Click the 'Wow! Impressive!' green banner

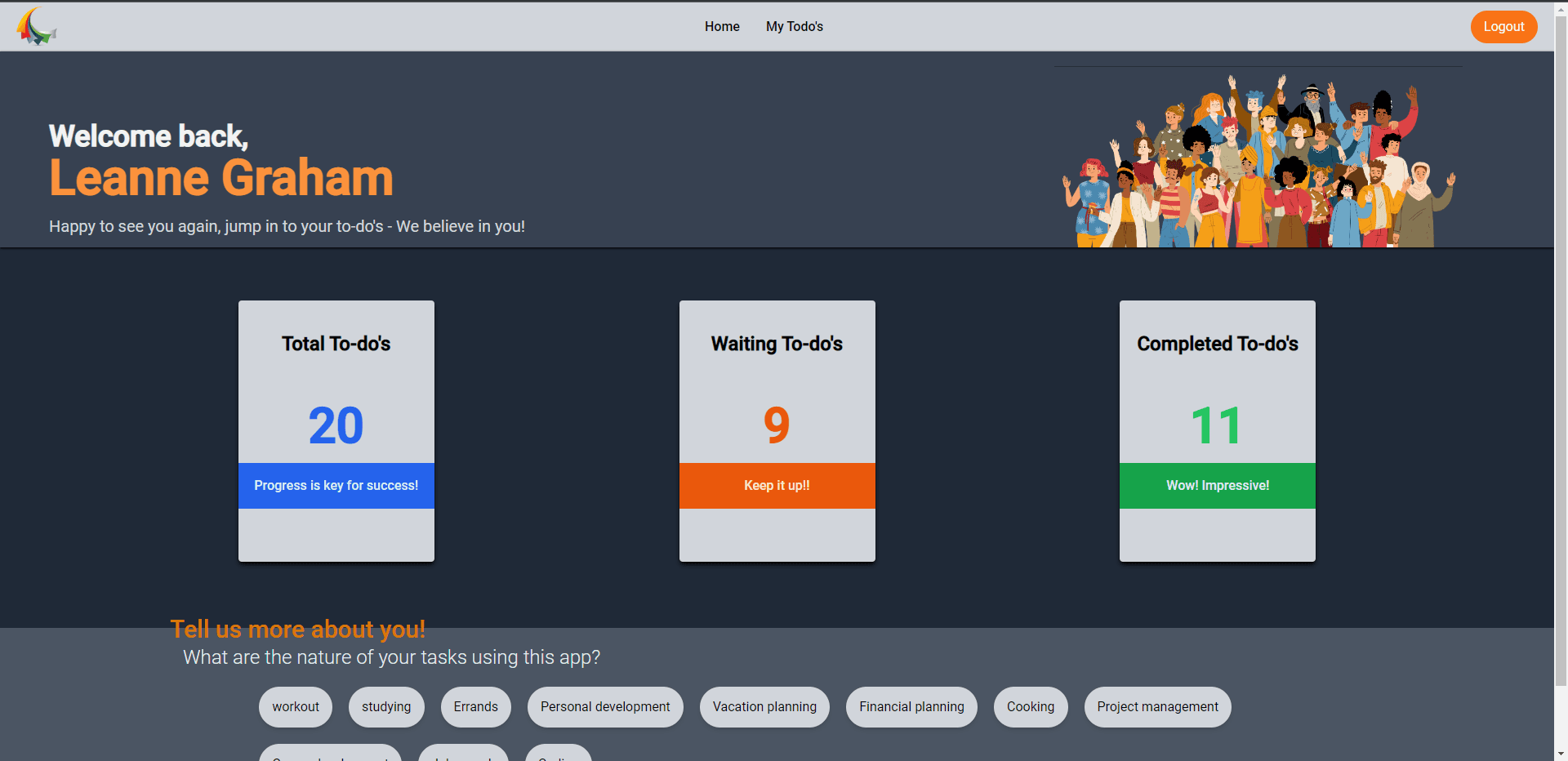point(1217,485)
